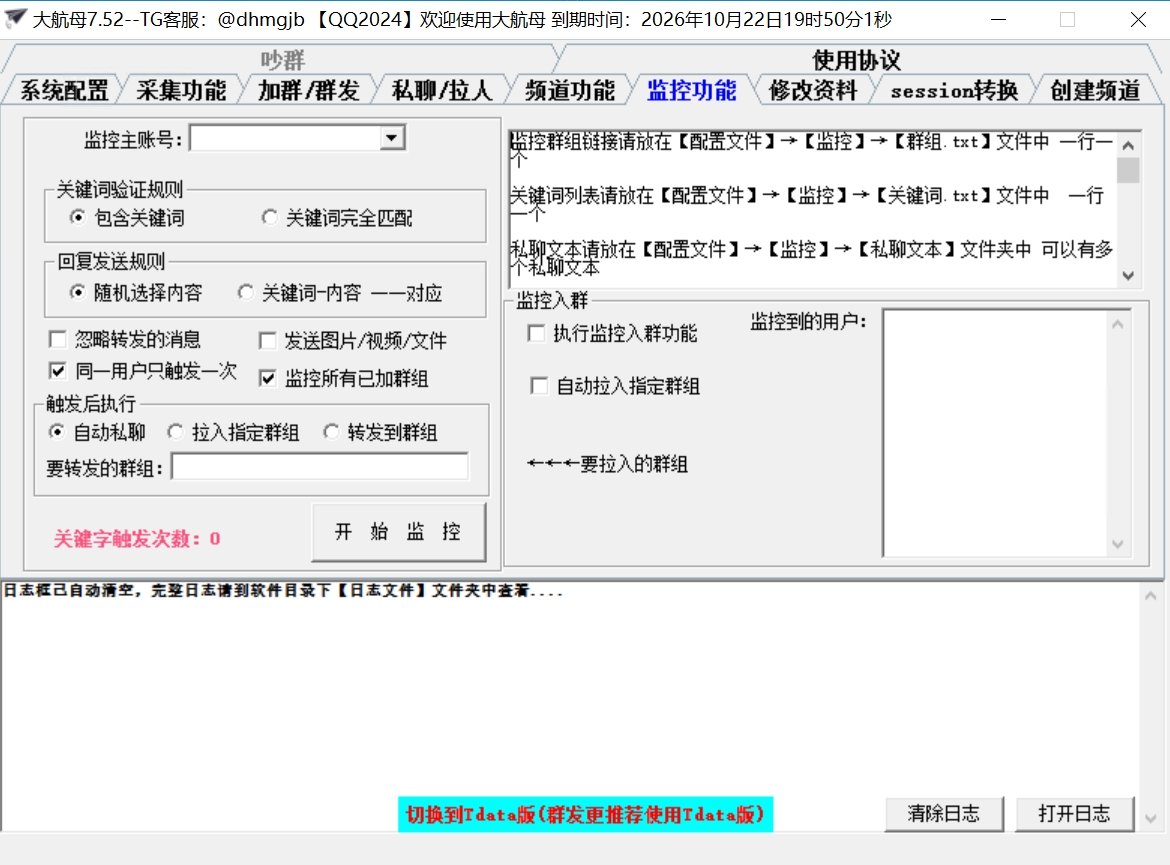Screen dimensions: 1170x865
Task: Tick the 执行监控入群功能 checkbox
Action: tap(536, 334)
